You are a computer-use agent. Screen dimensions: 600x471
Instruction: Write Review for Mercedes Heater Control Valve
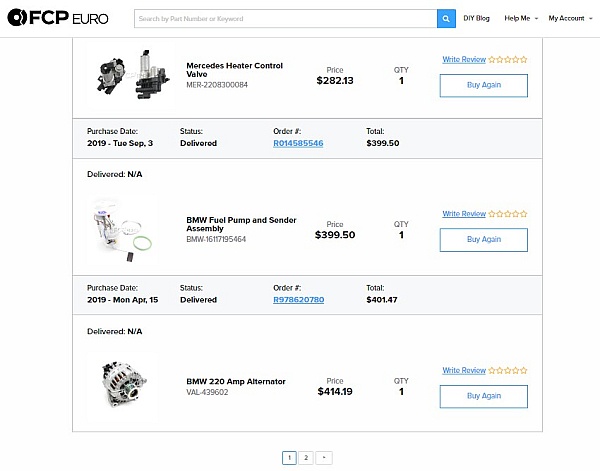pos(464,59)
